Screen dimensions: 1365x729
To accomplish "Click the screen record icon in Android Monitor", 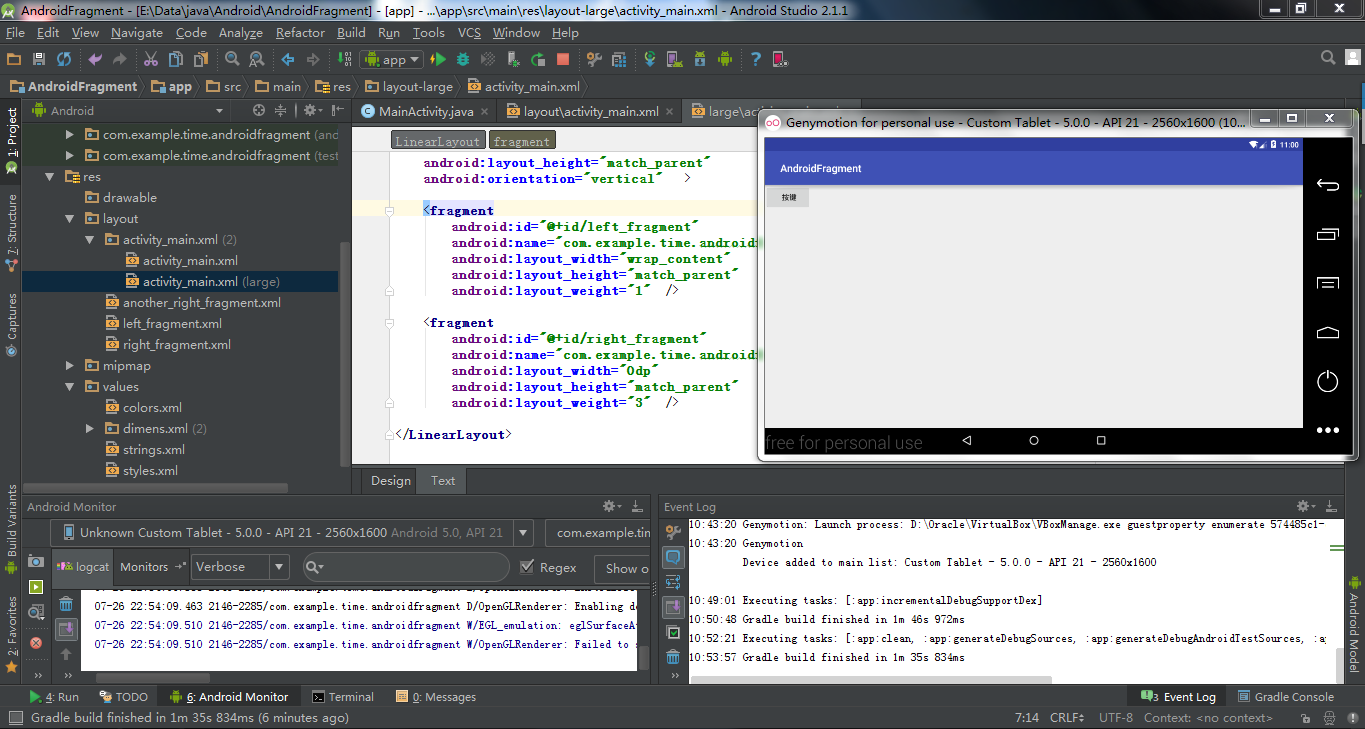I will point(36,587).
